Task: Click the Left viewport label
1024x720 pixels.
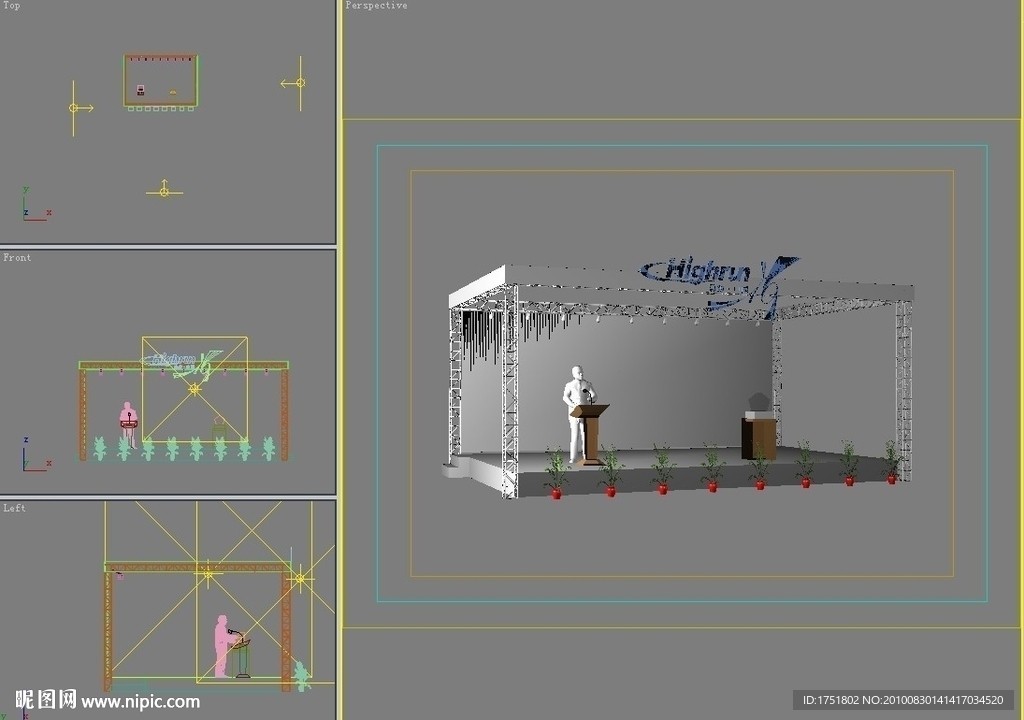Action: (x=14, y=508)
